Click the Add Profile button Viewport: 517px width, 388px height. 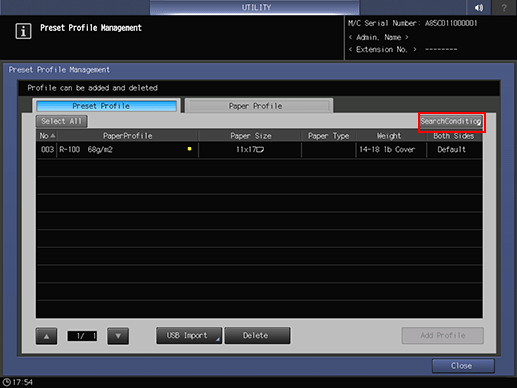pos(443,335)
